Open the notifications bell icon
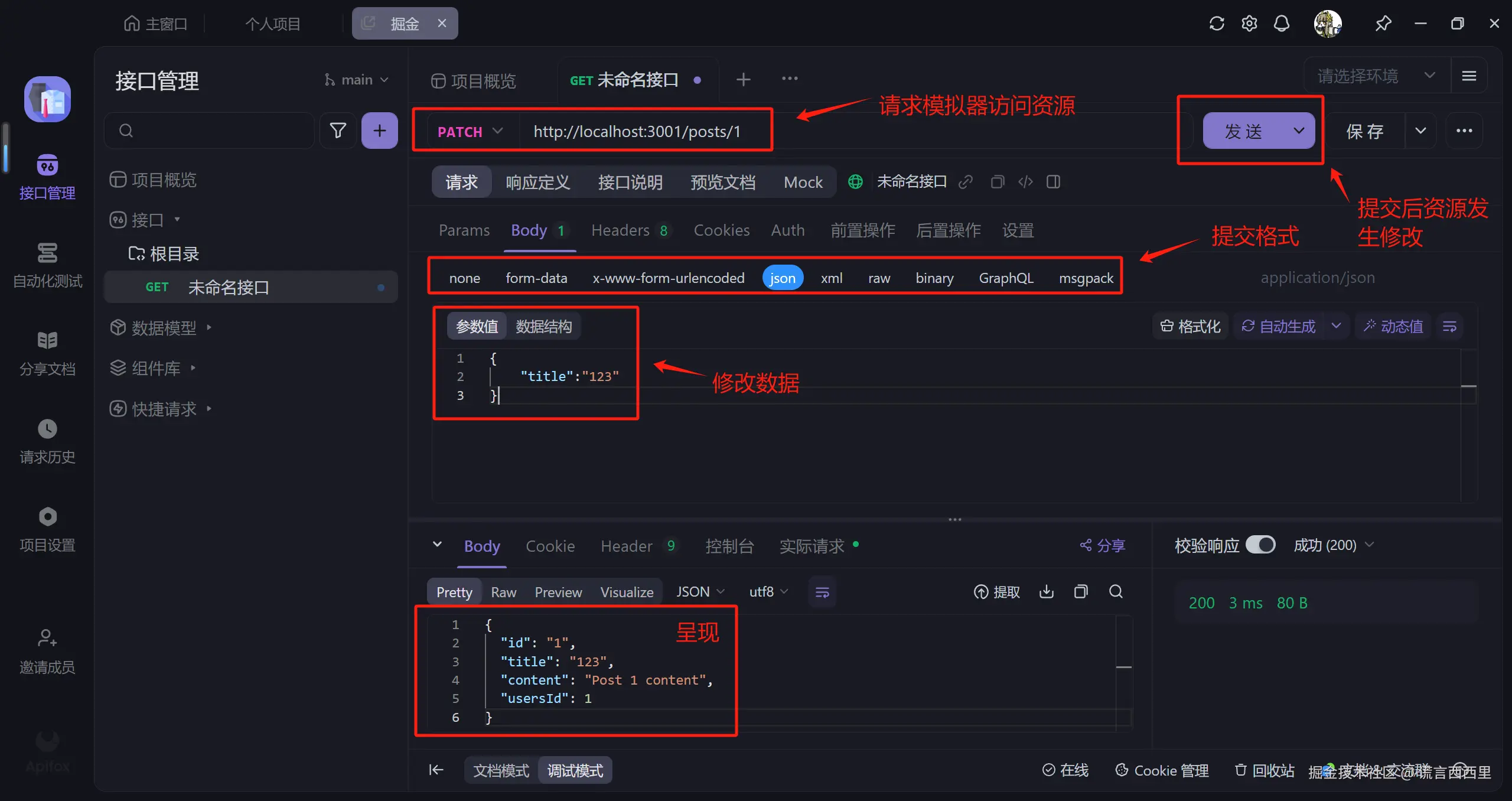The width and height of the screenshot is (1512, 801). [x=1281, y=24]
